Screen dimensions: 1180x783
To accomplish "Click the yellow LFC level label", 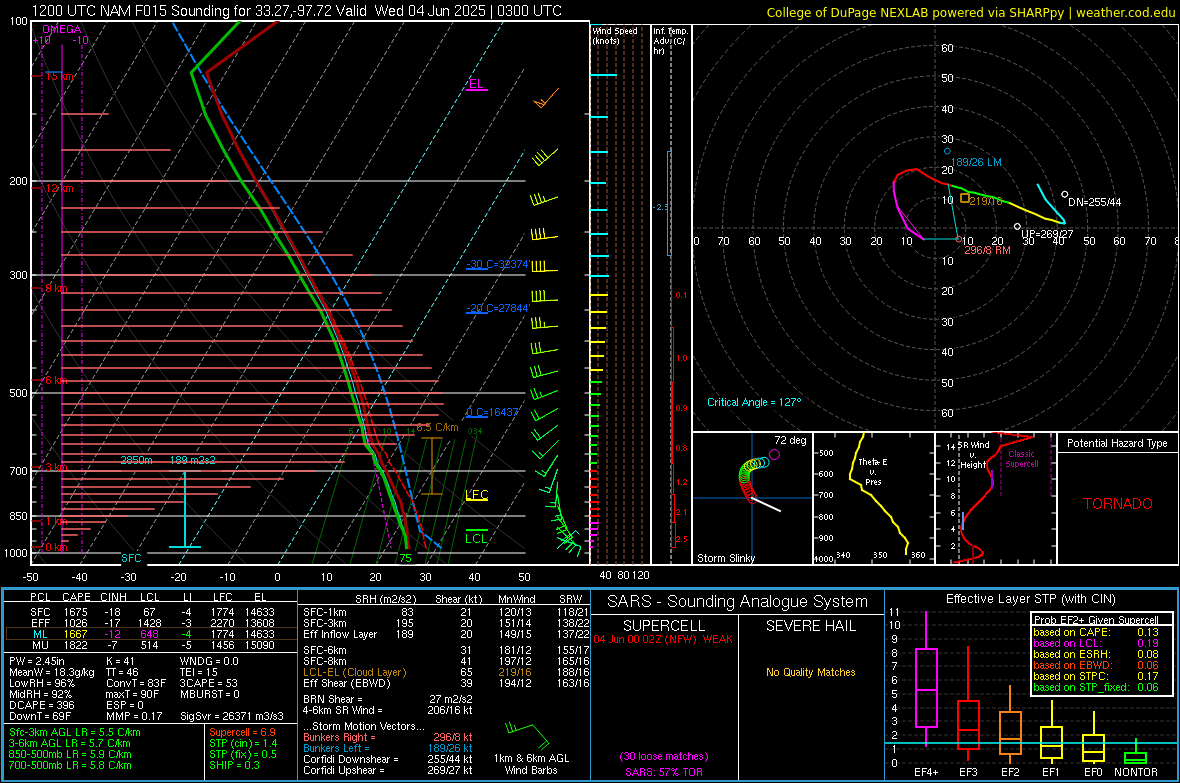I will tap(476, 495).
